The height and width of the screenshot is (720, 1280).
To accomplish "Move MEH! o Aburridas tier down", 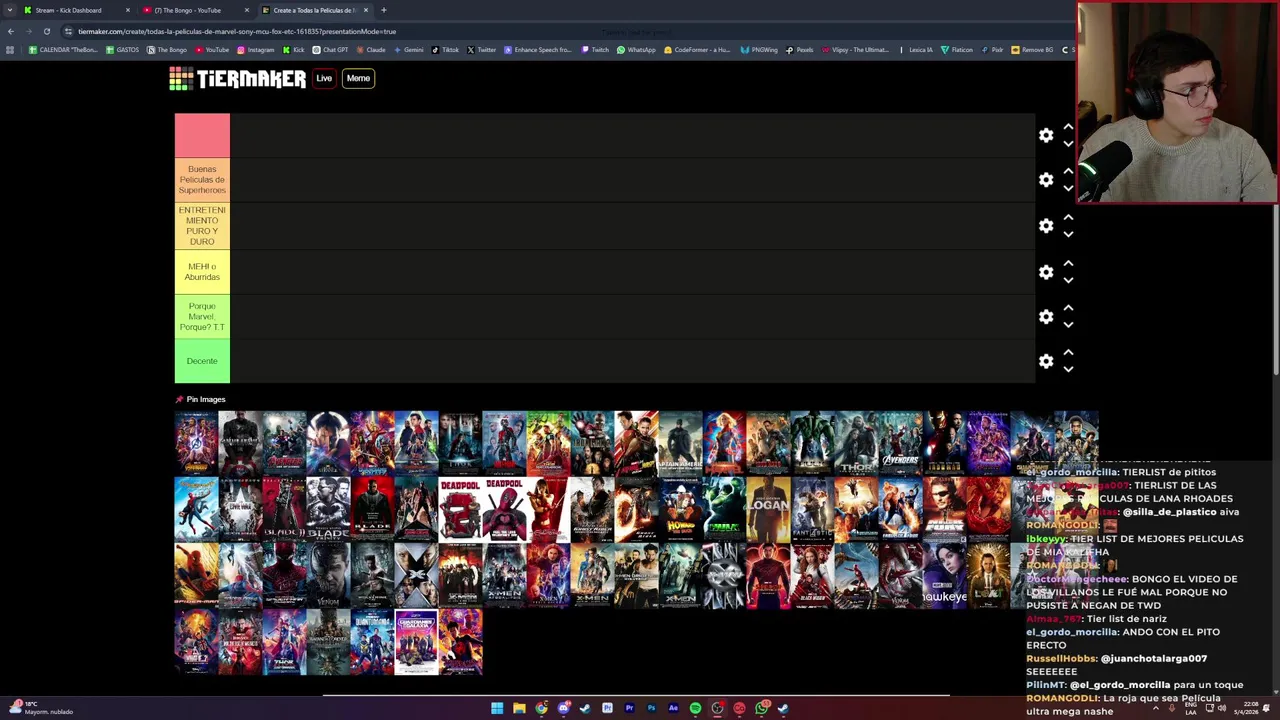I will click(x=1068, y=280).
